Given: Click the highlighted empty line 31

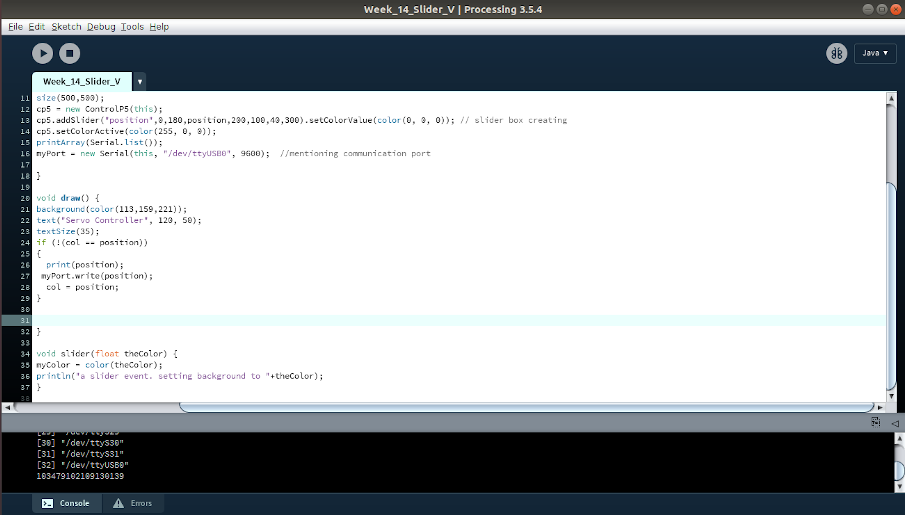Looking at the screenshot, I should (459, 320).
